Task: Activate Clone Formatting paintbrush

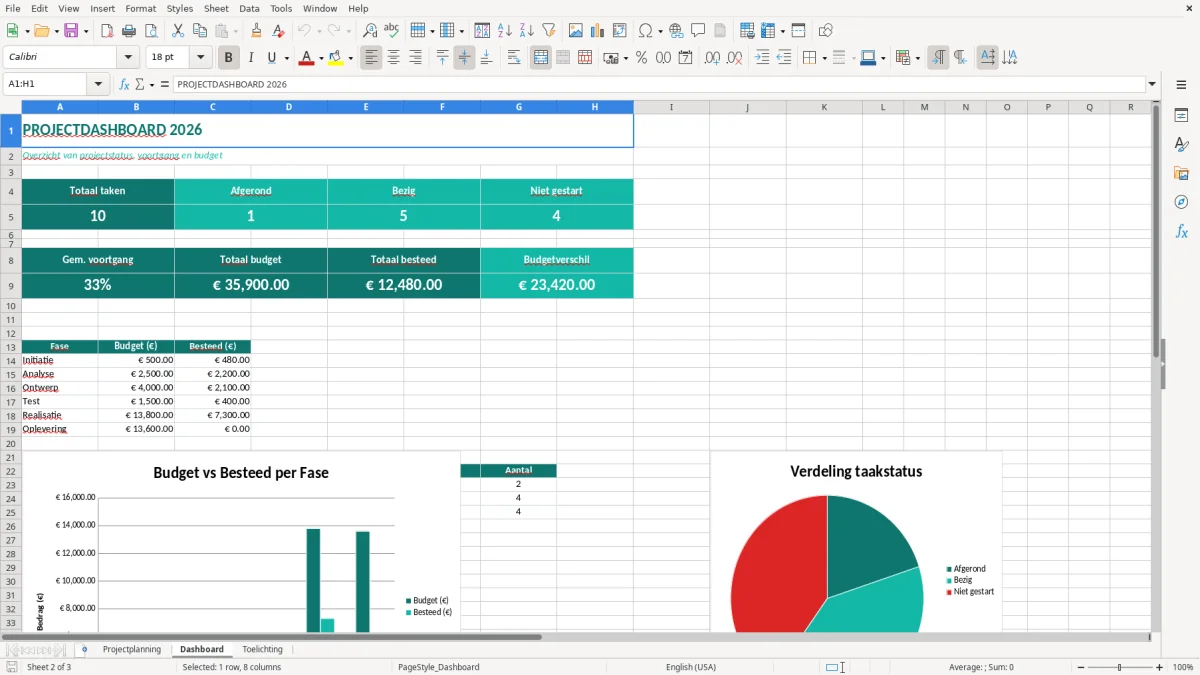Action: [257, 31]
